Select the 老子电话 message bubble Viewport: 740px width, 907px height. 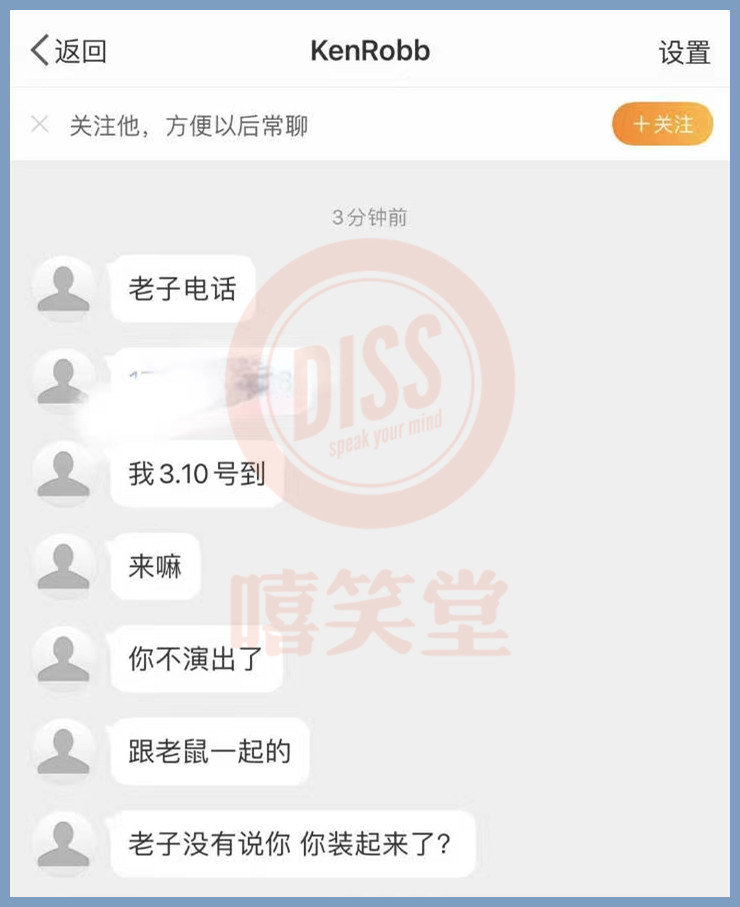(x=182, y=288)
